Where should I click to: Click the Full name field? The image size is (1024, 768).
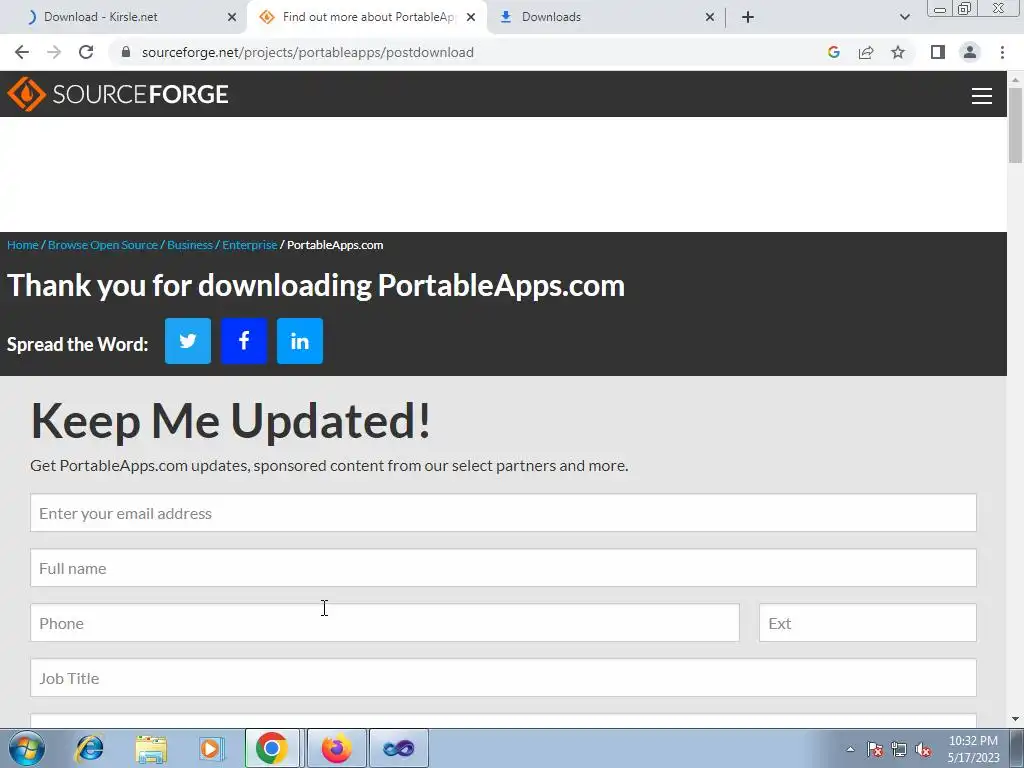pos(504,568)
